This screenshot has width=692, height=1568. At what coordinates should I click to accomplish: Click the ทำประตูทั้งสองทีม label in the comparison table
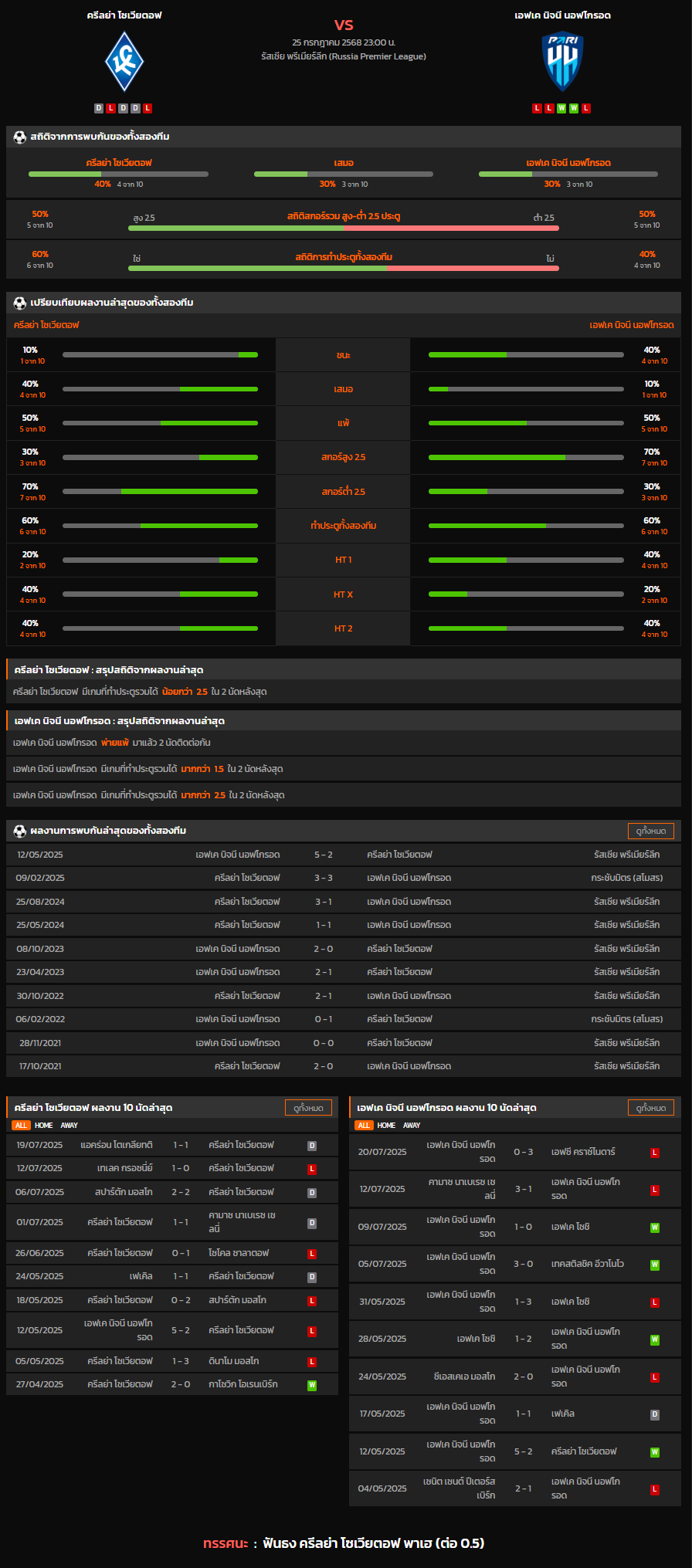[344, 527]
